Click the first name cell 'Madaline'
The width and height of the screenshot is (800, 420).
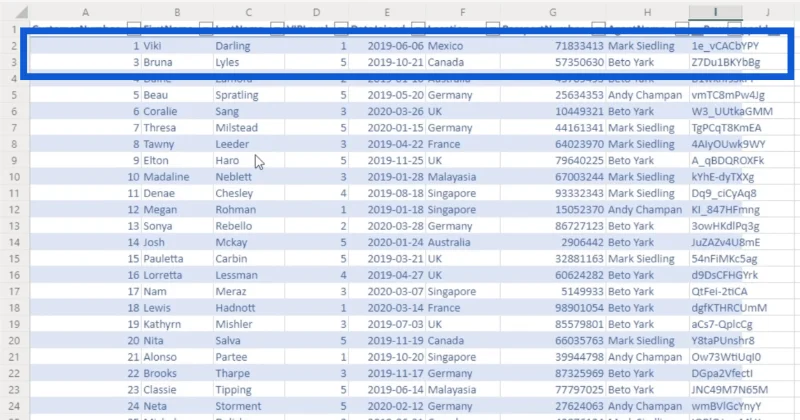(177, 177)
